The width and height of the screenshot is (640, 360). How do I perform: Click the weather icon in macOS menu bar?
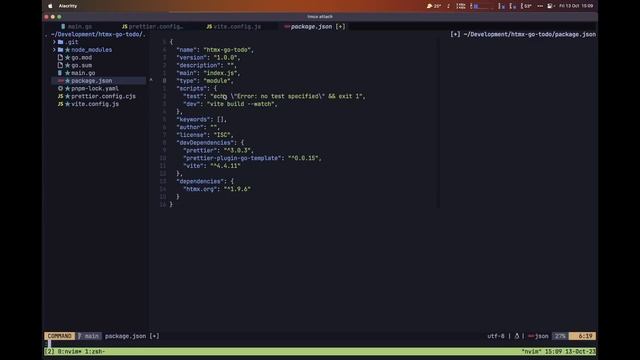tap(429, 6)
